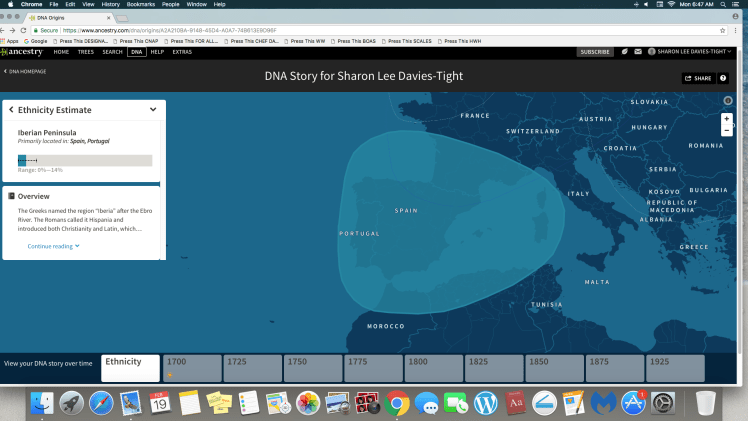Image resolution: width=748 pixels, height=421 pixels.
Task: Open Sharon Lee Davies-Tight account dropdown
Action: coord(695,51)
